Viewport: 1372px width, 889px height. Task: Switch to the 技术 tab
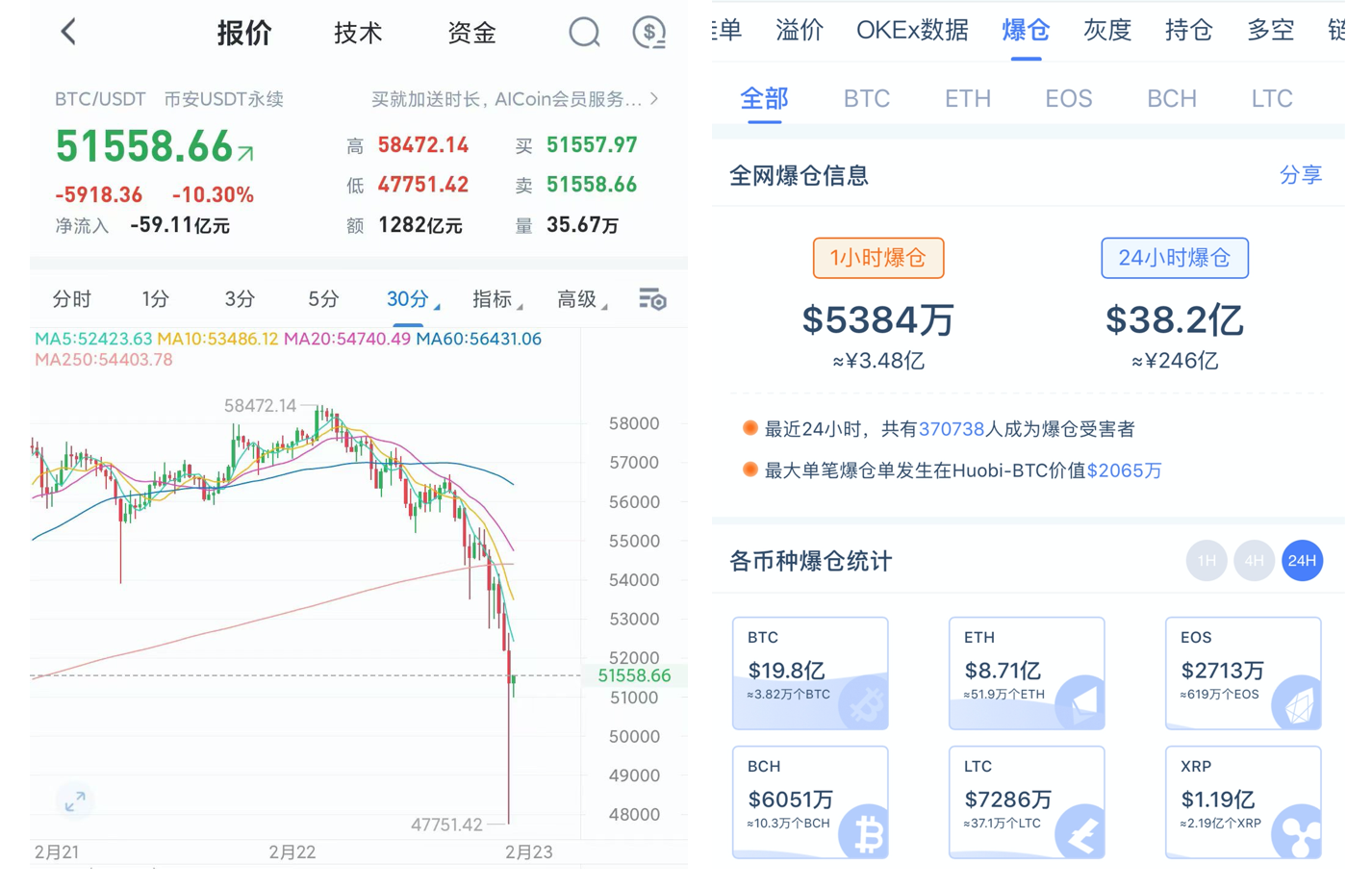358,33
